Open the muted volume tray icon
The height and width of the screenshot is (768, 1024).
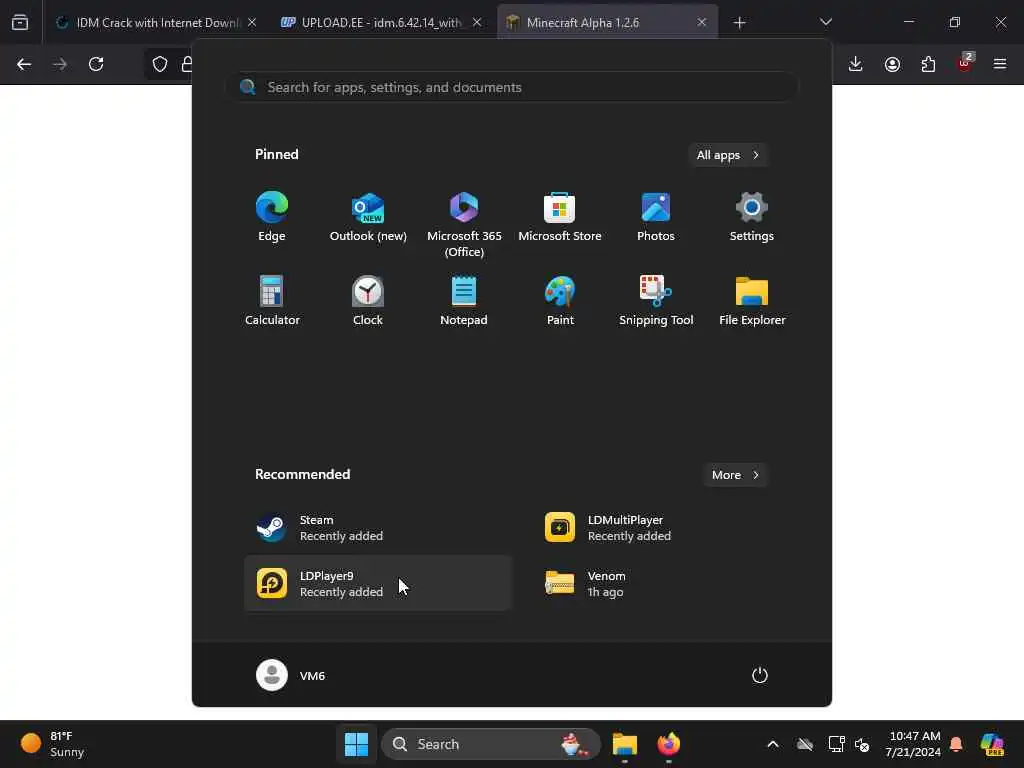862,744
